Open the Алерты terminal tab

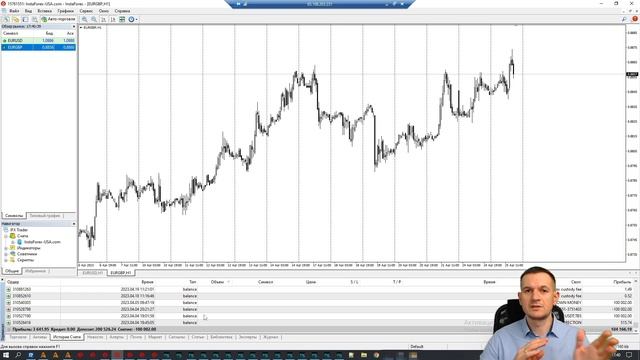(x=117, y=337)
